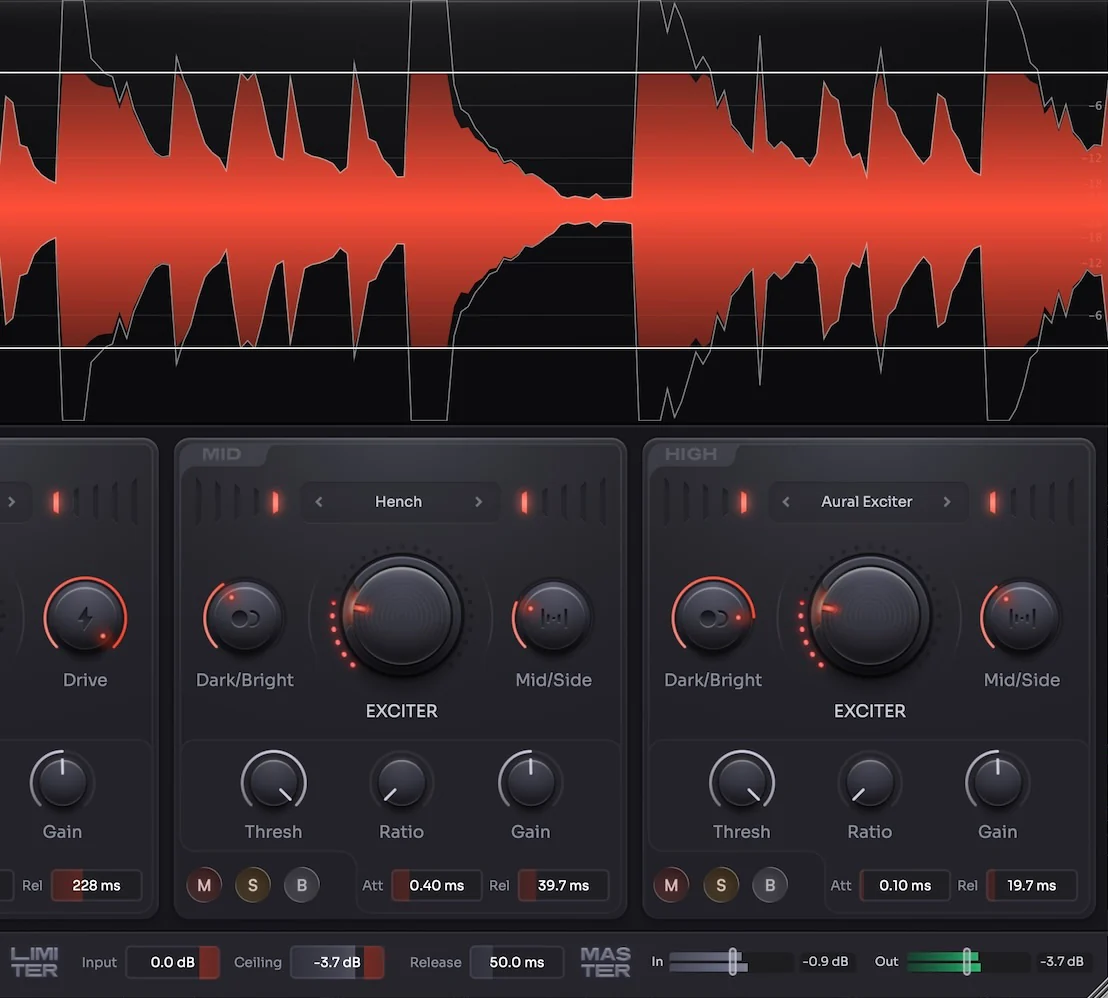Click the MASTER section emblem

[x=604, y=962]
